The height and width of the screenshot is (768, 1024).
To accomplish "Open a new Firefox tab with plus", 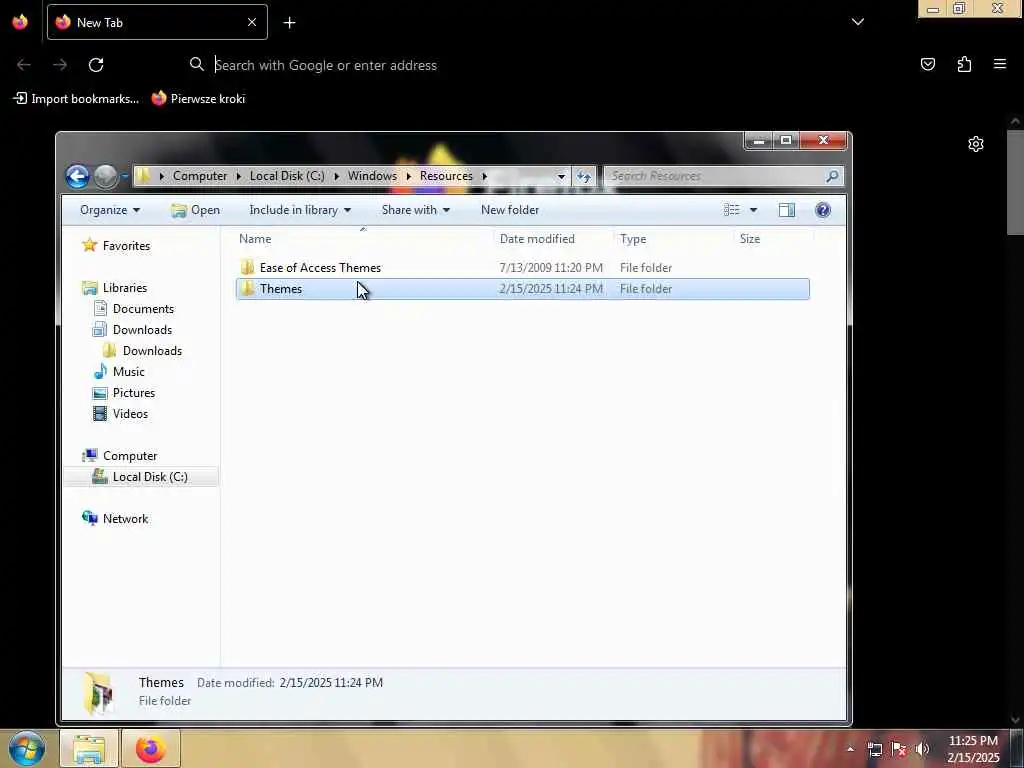I will pos(289,23).
